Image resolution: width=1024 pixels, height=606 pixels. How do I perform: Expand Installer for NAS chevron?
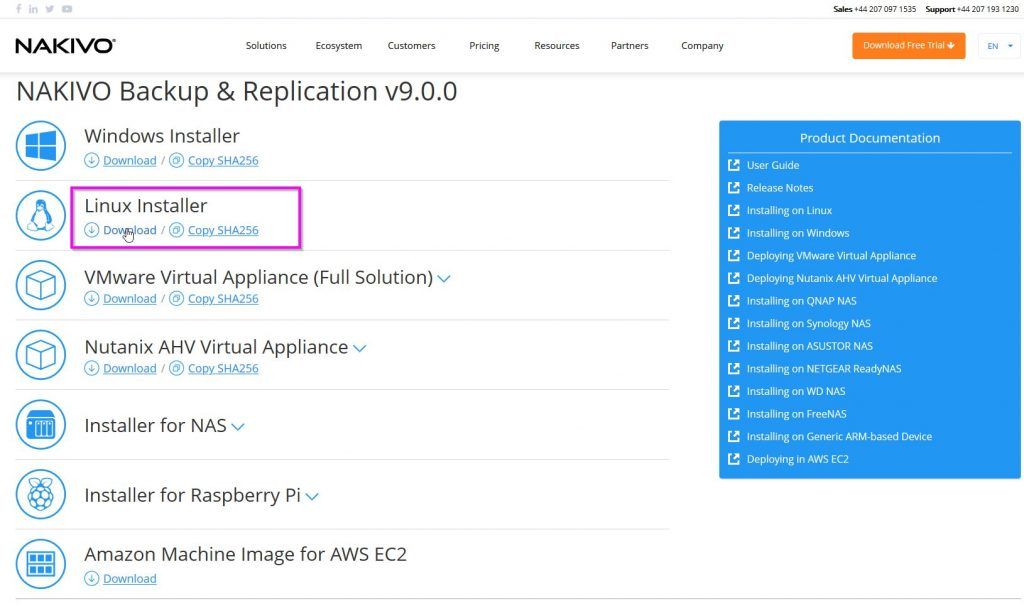(x=238, y=427)
